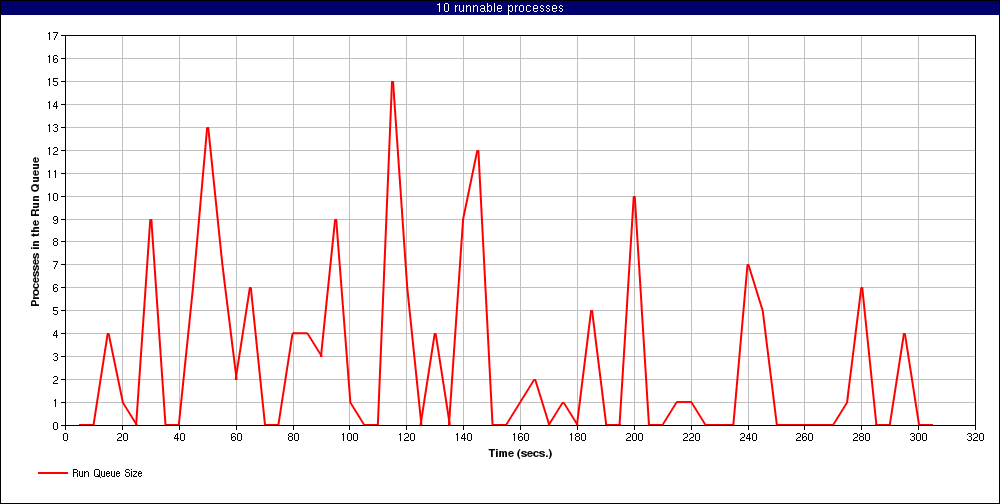Click the "10 runnable processes" chart title
This screenshot has width=1000, height=504.
click(x=499, y=8)
